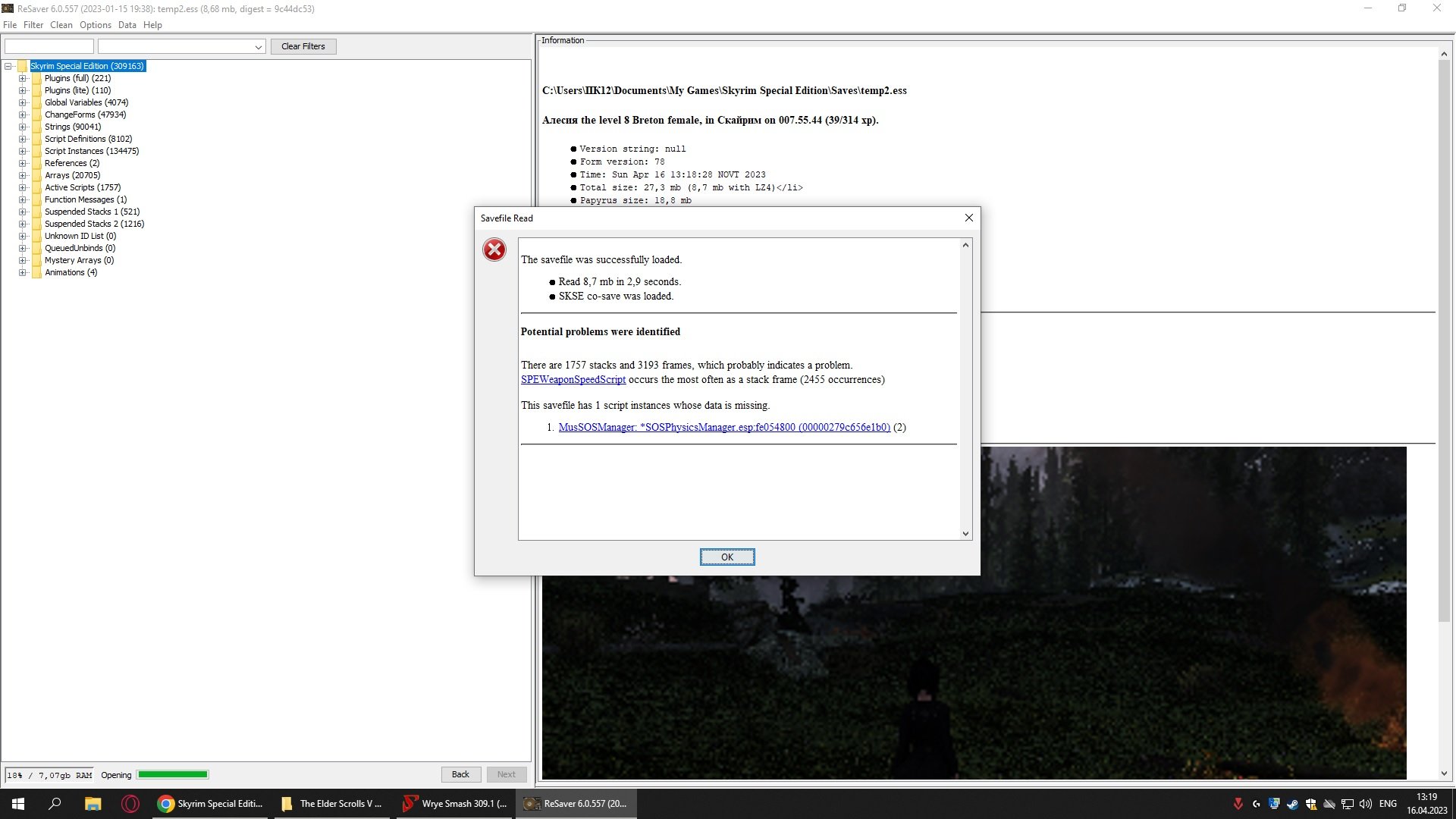Open the Options menu
Screen dimensions: 1456x819
pyautogui.click(x=95, y=25)
